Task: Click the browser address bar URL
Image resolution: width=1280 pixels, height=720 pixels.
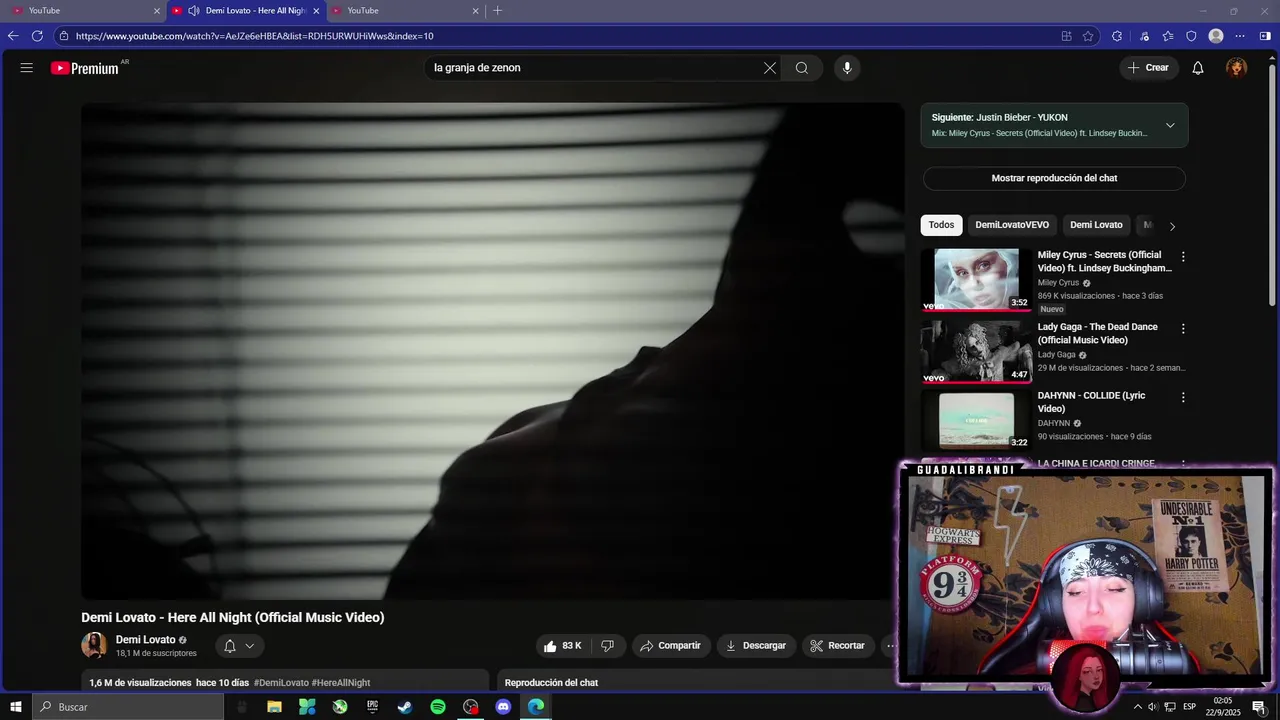Action: click(254, 36)
